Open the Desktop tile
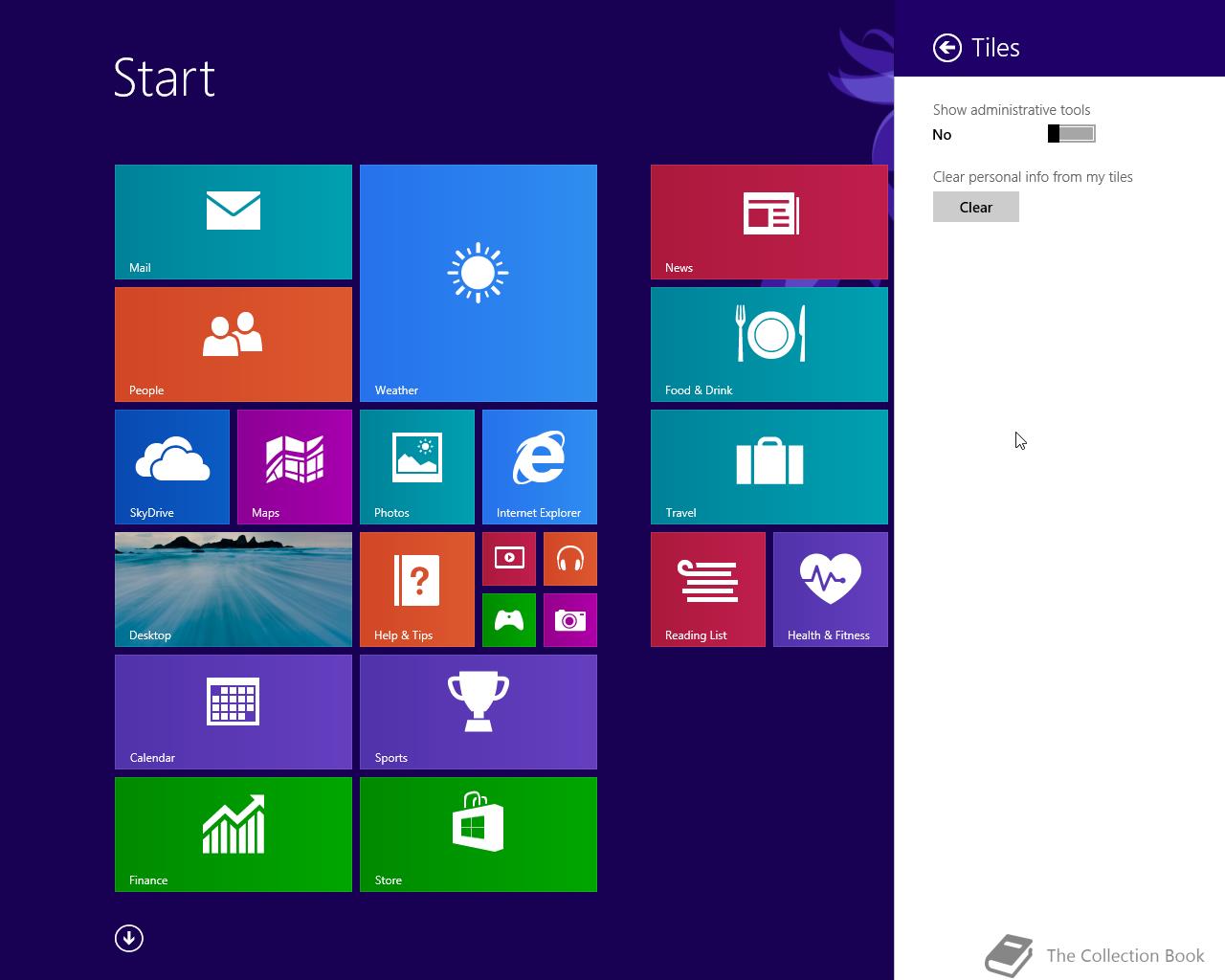The height and width of the screenshot is (980, 1225). pos(234,590)
